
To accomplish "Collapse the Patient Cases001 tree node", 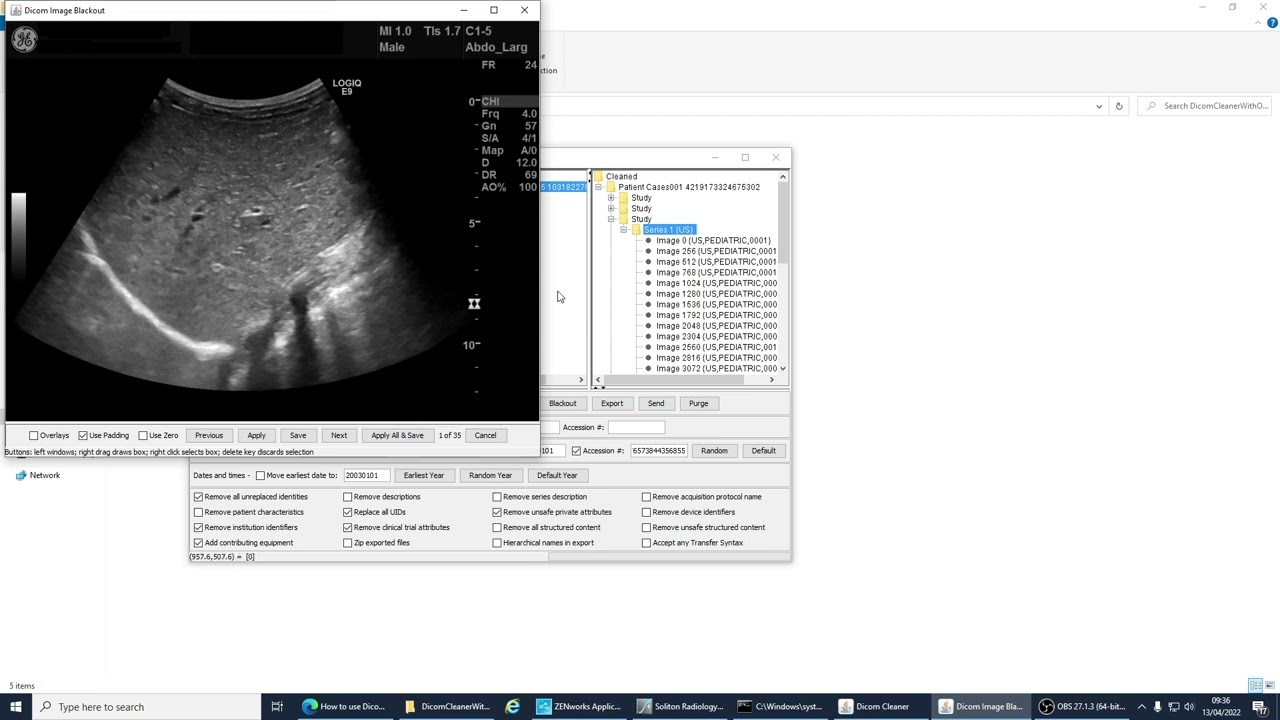I will [599, 187].
